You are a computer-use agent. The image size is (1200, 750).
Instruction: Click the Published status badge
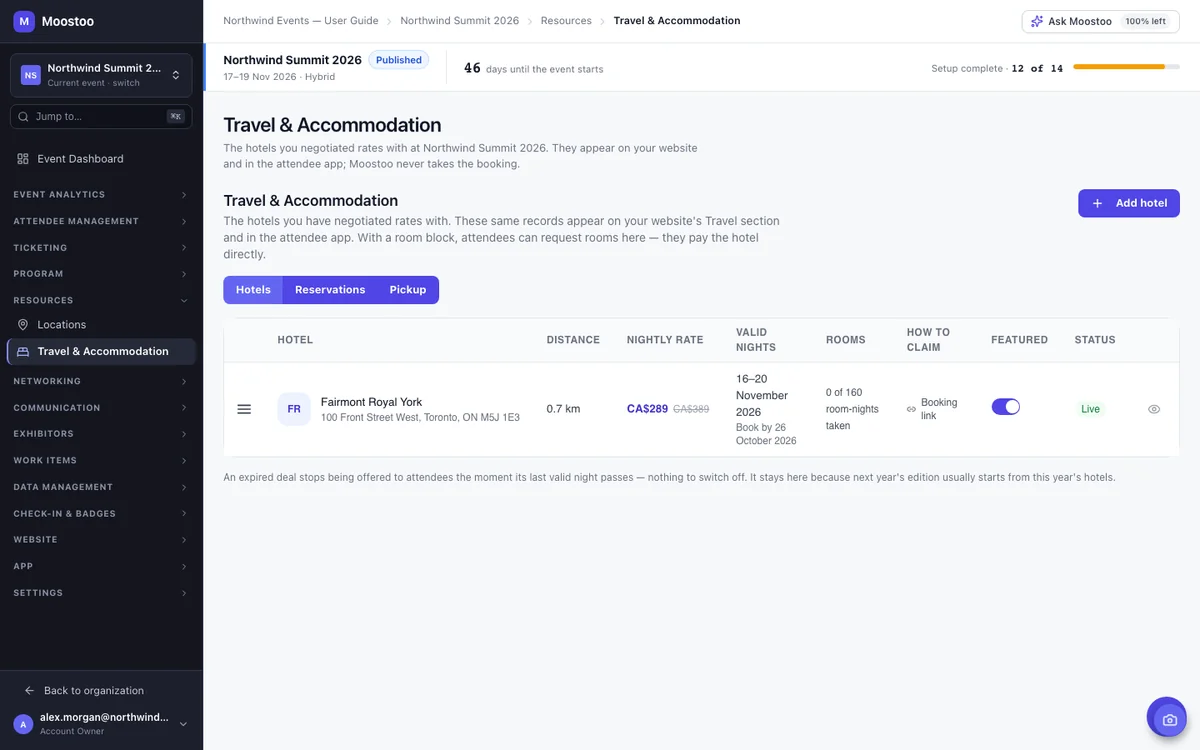click(399, 60)
